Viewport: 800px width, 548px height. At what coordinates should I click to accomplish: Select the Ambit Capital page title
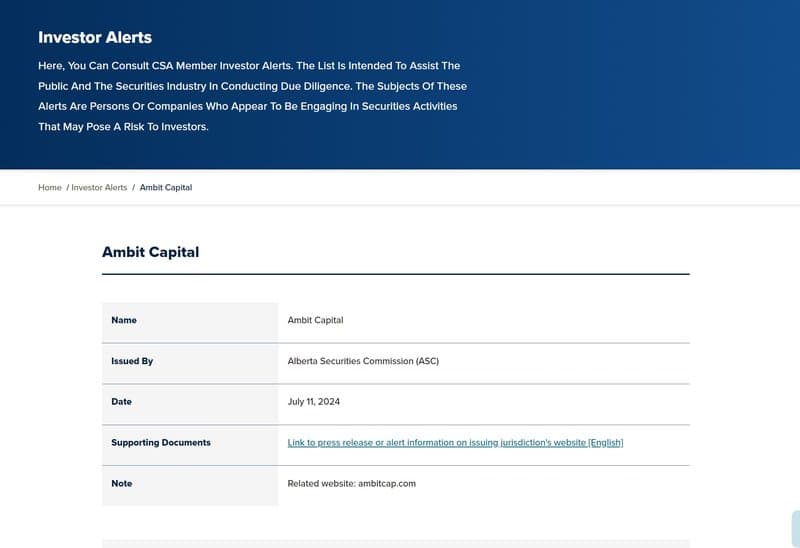(x=151, y=252)
